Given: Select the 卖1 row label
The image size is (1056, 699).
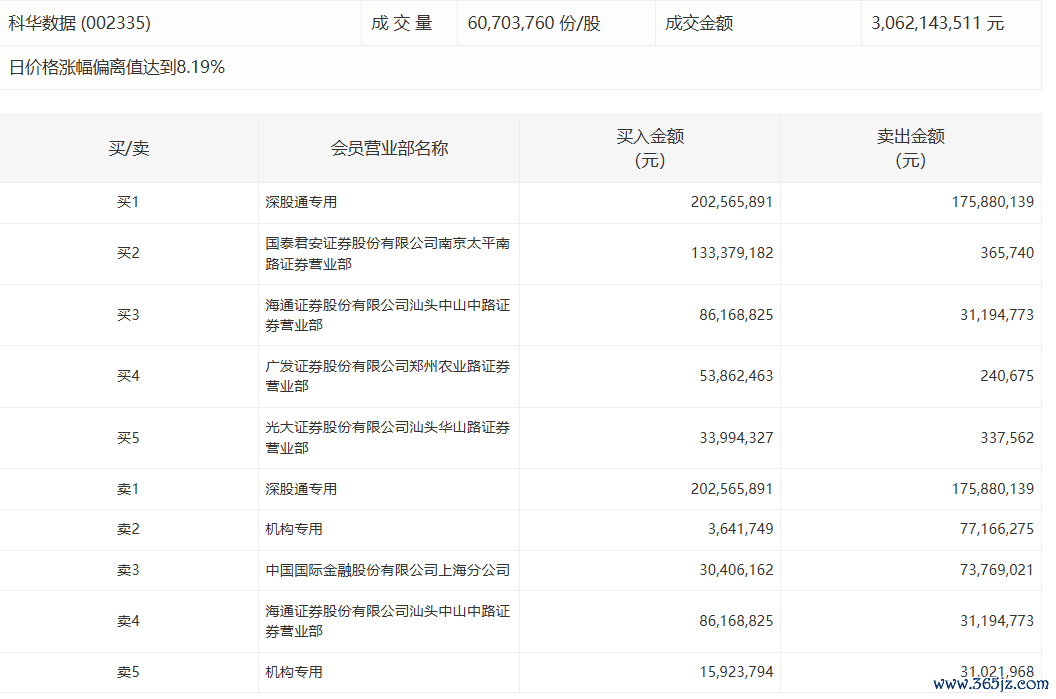Looking at the screenshot, I should click(x=128, y=489).
